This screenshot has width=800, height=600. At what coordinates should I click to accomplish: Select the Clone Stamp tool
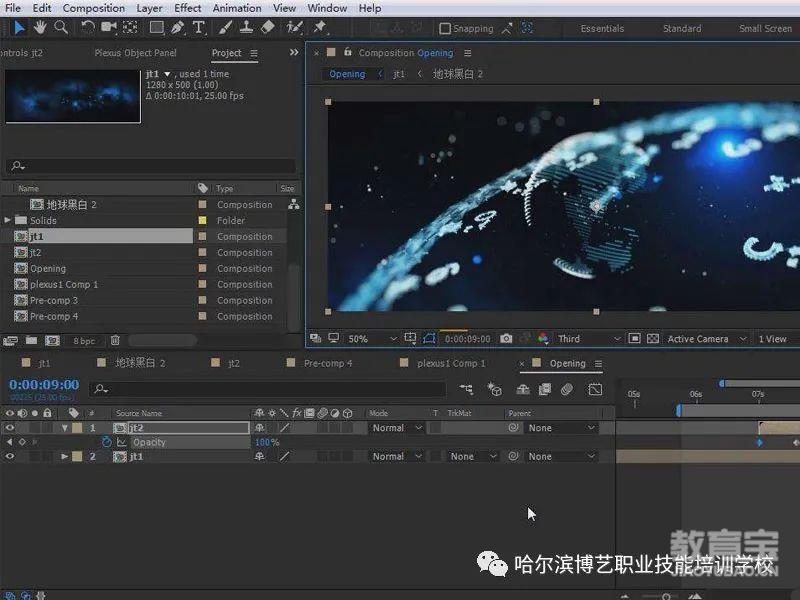click(246, 27)
